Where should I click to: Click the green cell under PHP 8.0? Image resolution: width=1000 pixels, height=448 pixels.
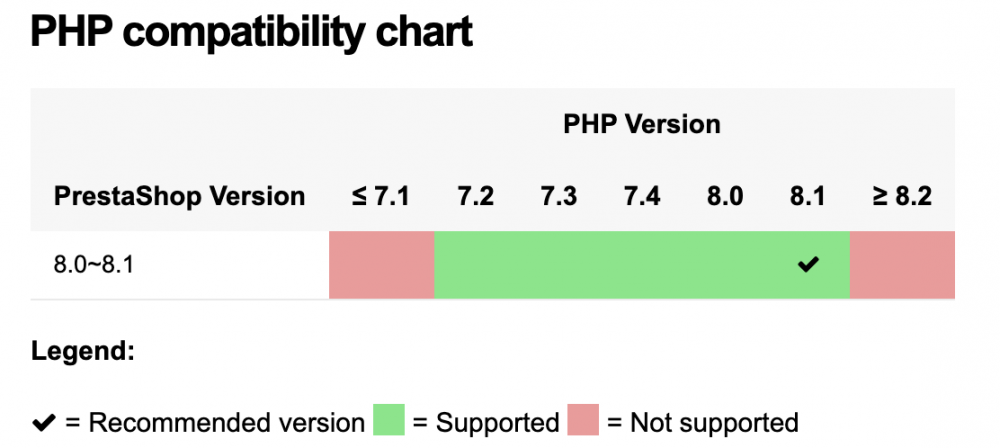point(725,265)
